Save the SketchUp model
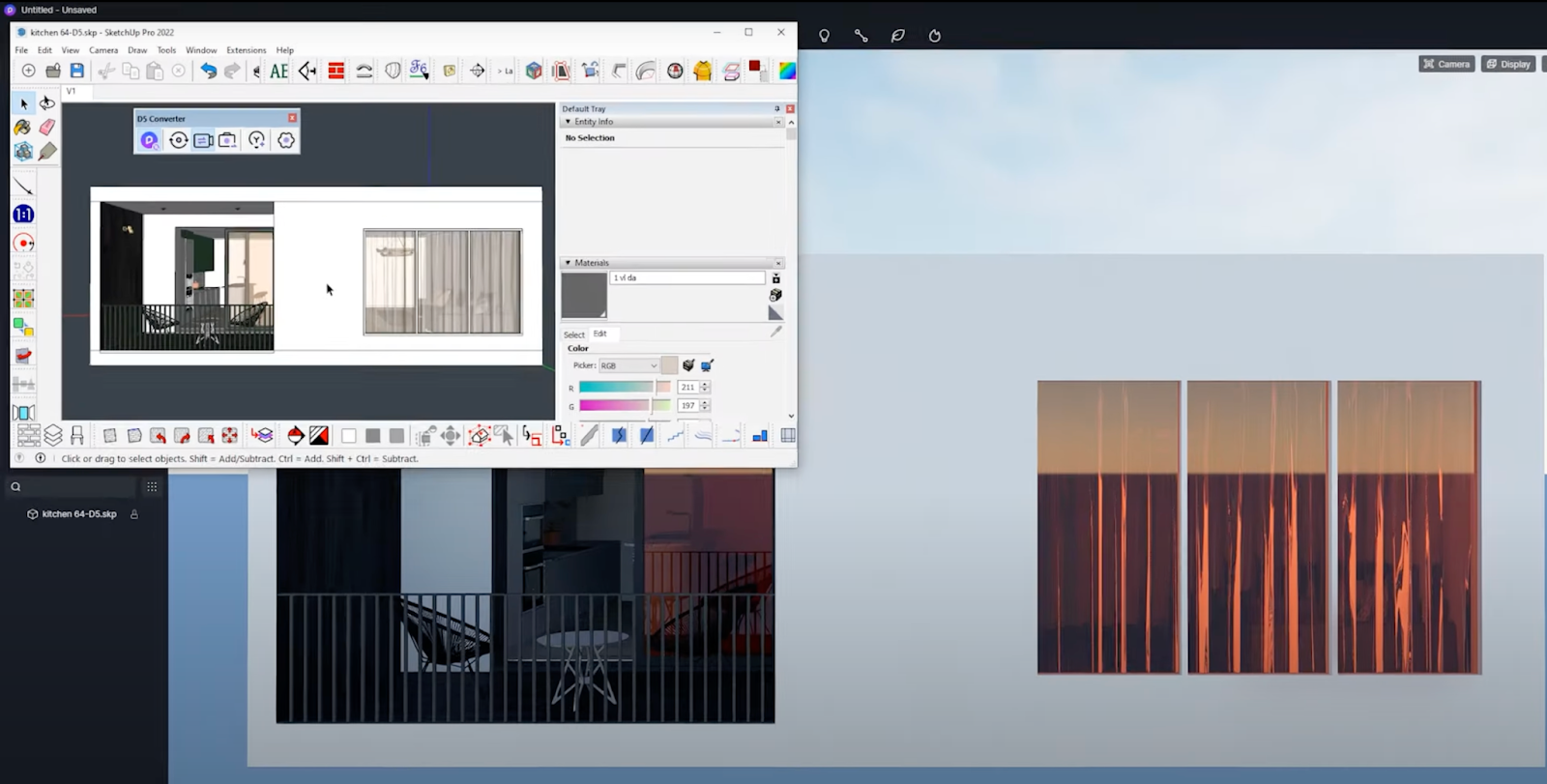 (77, 71)
